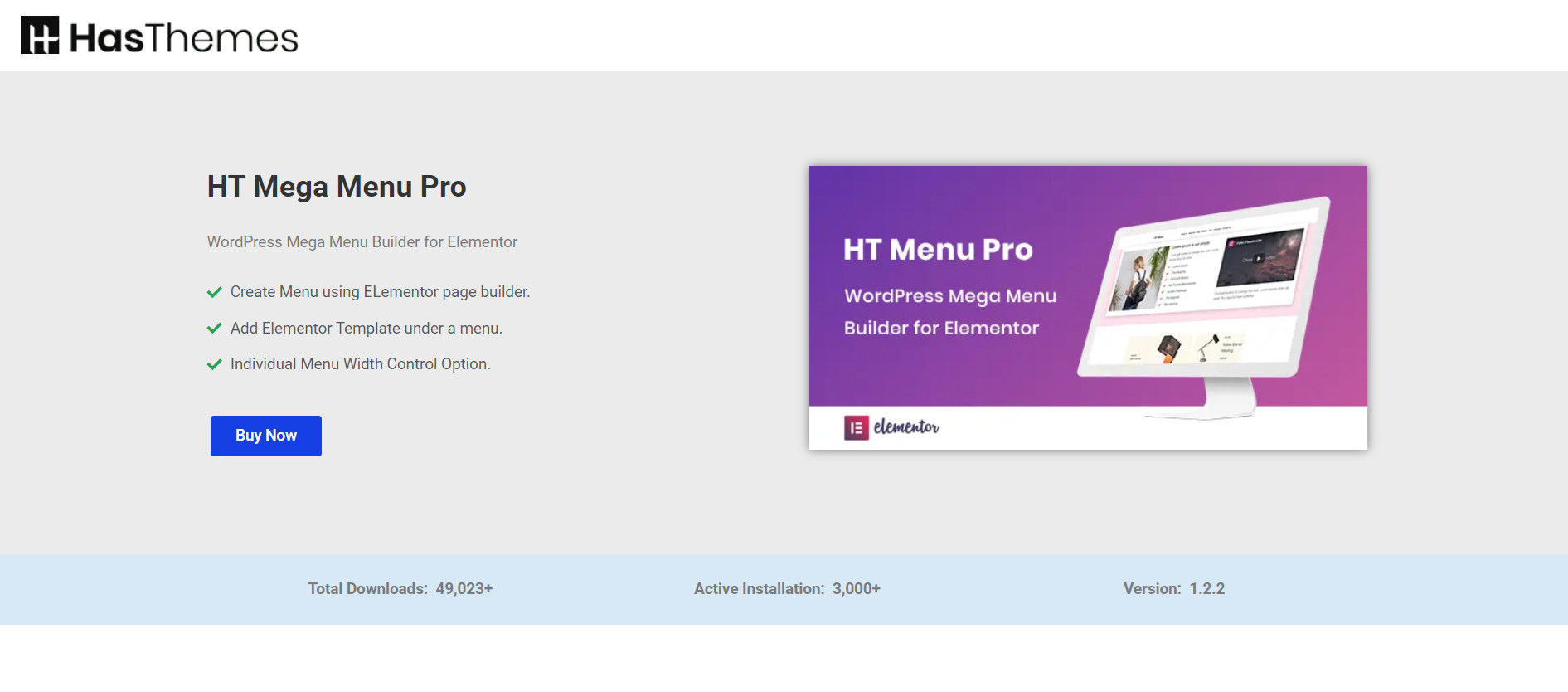Image resolution: width=1568 pixels, height=692 pixels.
Task: Click 'Add Elementor Template under a menu.'
Action: (x=367, y=329)
